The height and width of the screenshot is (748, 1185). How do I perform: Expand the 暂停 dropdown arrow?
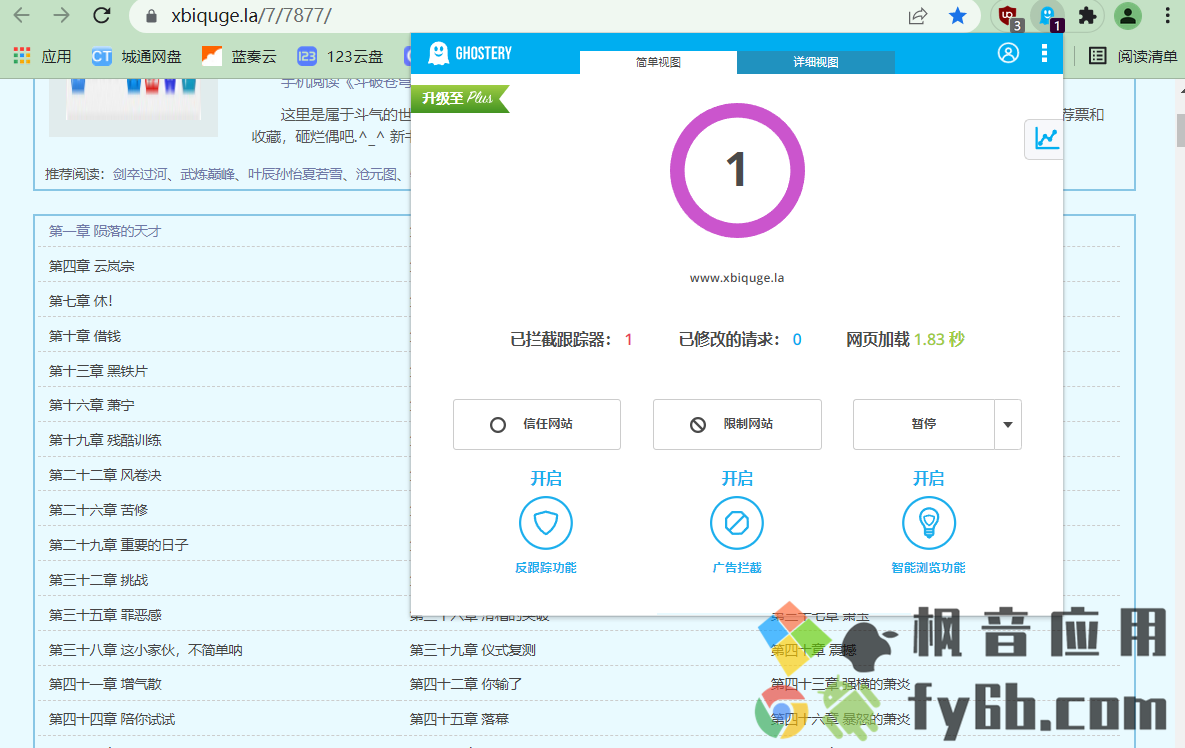(1008, 425)
